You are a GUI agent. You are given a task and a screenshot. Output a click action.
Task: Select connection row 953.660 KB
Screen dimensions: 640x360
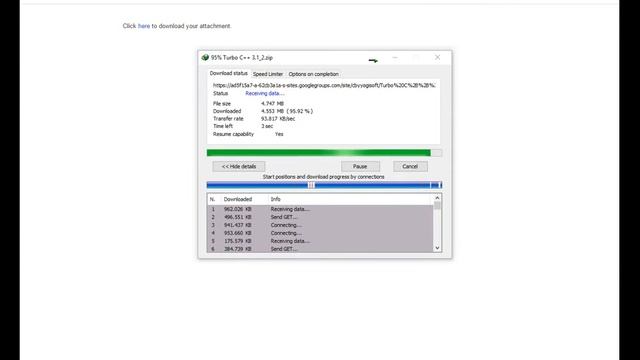(x=320, y=233)
